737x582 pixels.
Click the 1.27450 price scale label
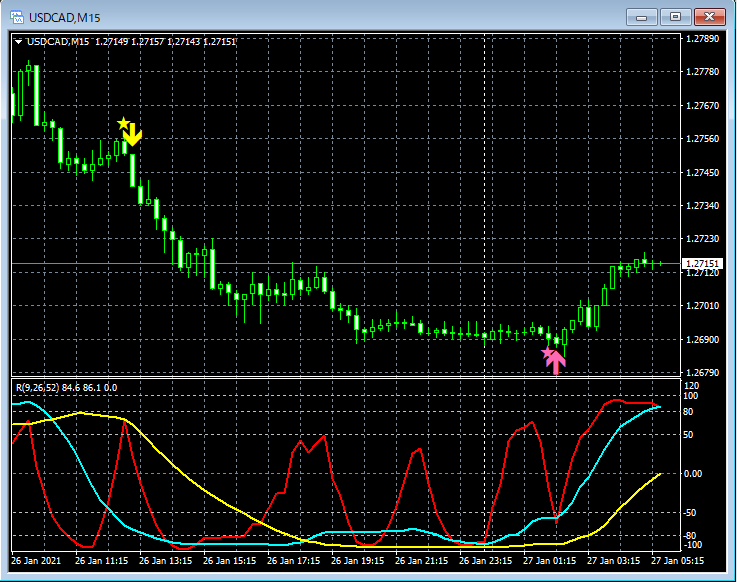(703, 173)
